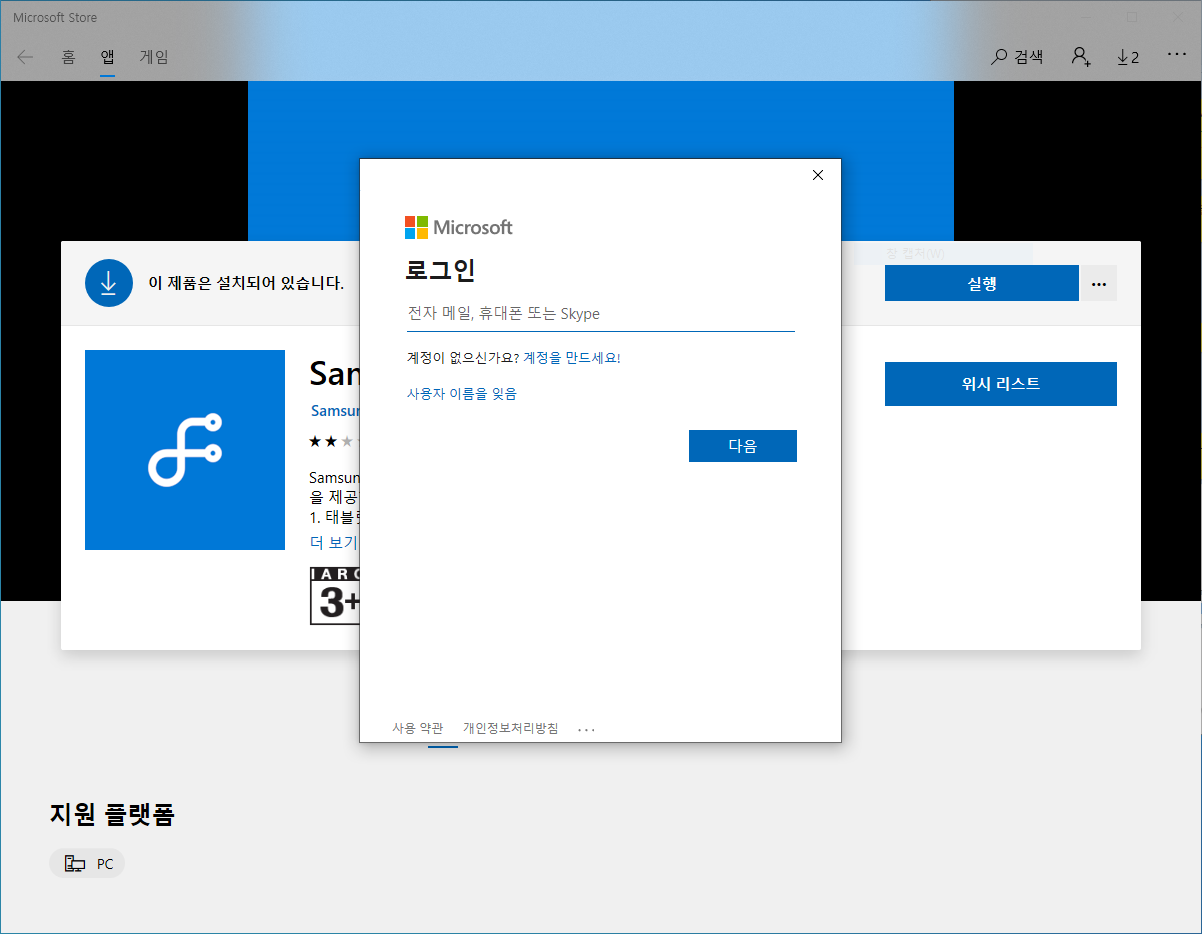Focus the email, phone or Skype field

[x=600, y=314]
